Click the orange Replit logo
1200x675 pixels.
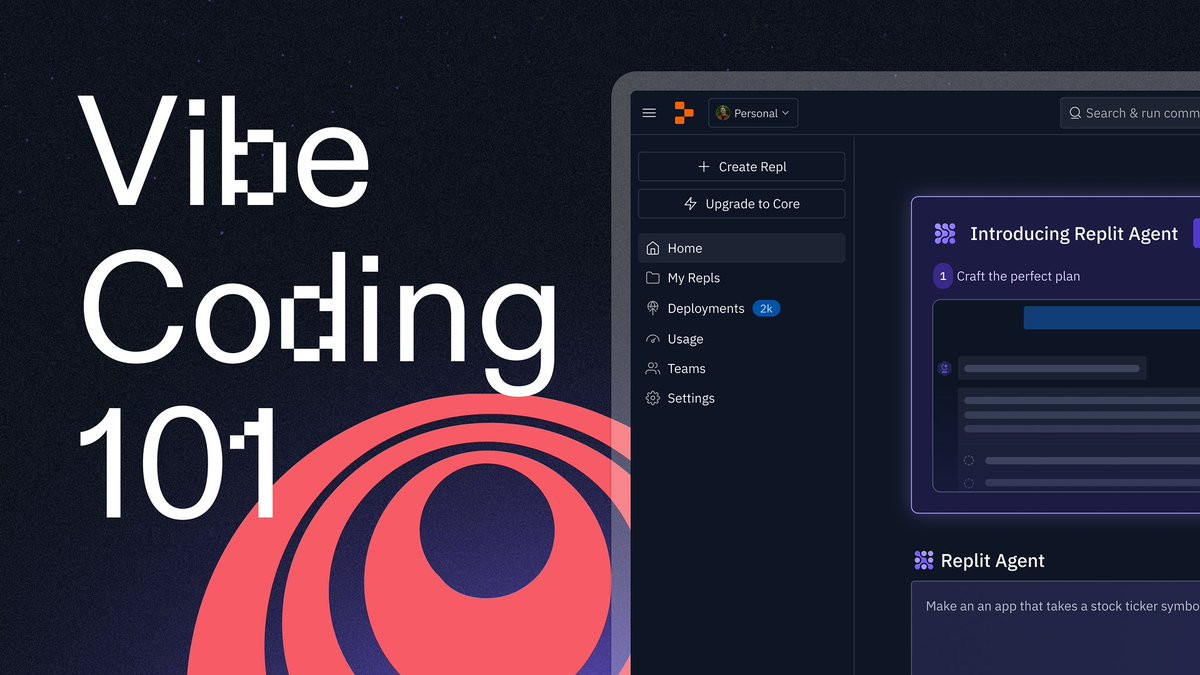[684, 113]
